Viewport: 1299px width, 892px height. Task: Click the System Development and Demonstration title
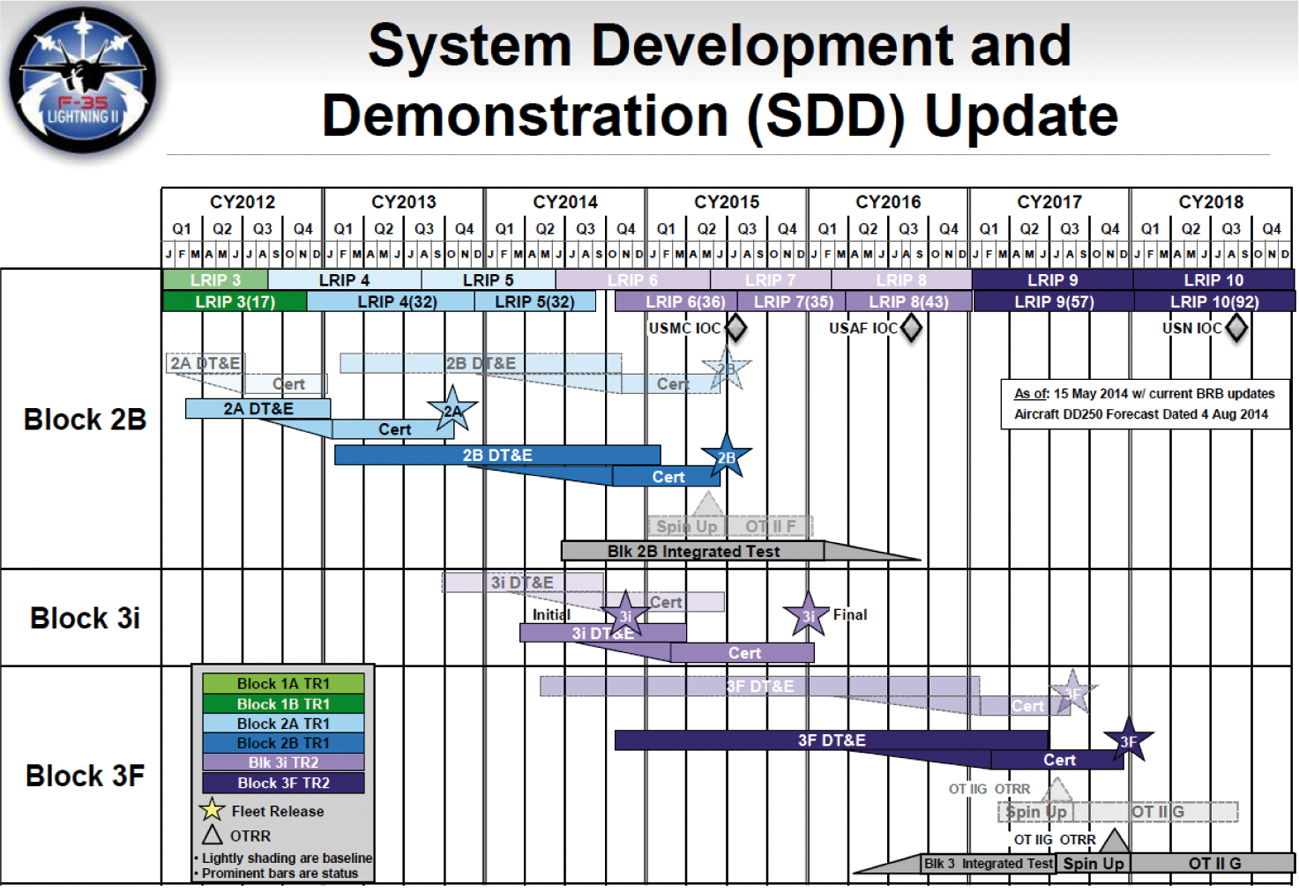721,80
